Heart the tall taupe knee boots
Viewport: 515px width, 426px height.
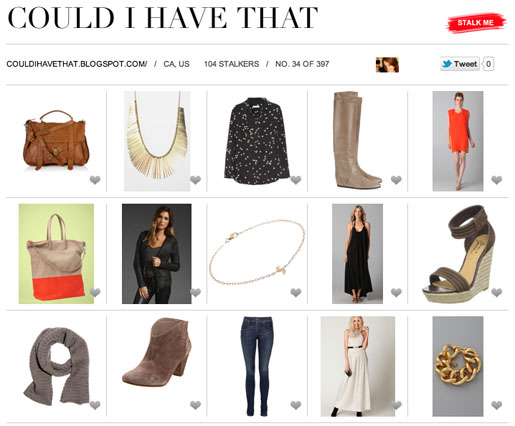click(396, 180)
